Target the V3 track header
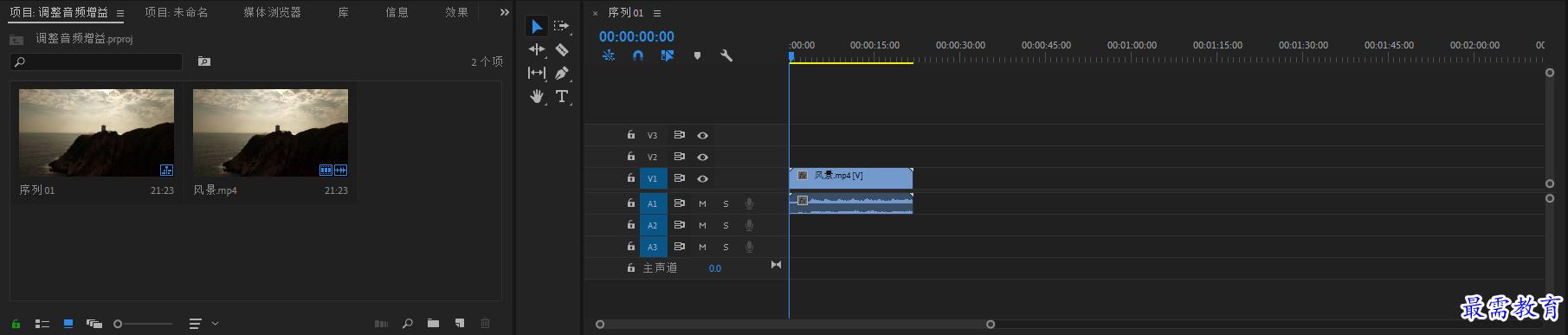The width and height of the screenshot is (1568, 335). point(653,136)
